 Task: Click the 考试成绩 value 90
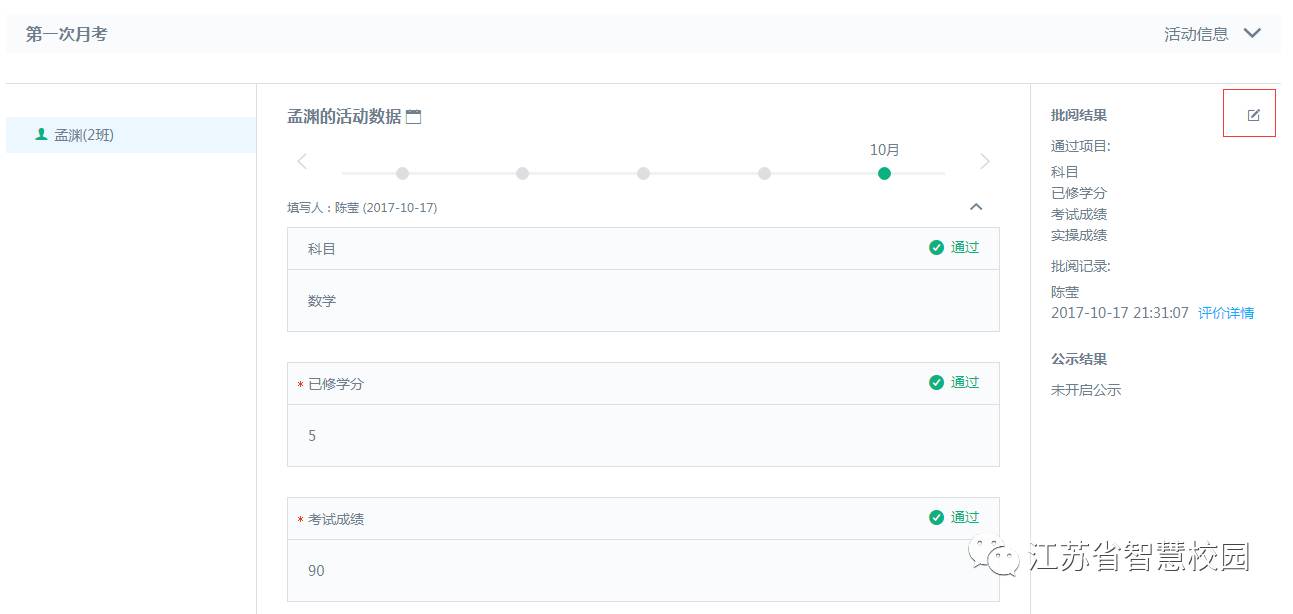pos(316,570)
